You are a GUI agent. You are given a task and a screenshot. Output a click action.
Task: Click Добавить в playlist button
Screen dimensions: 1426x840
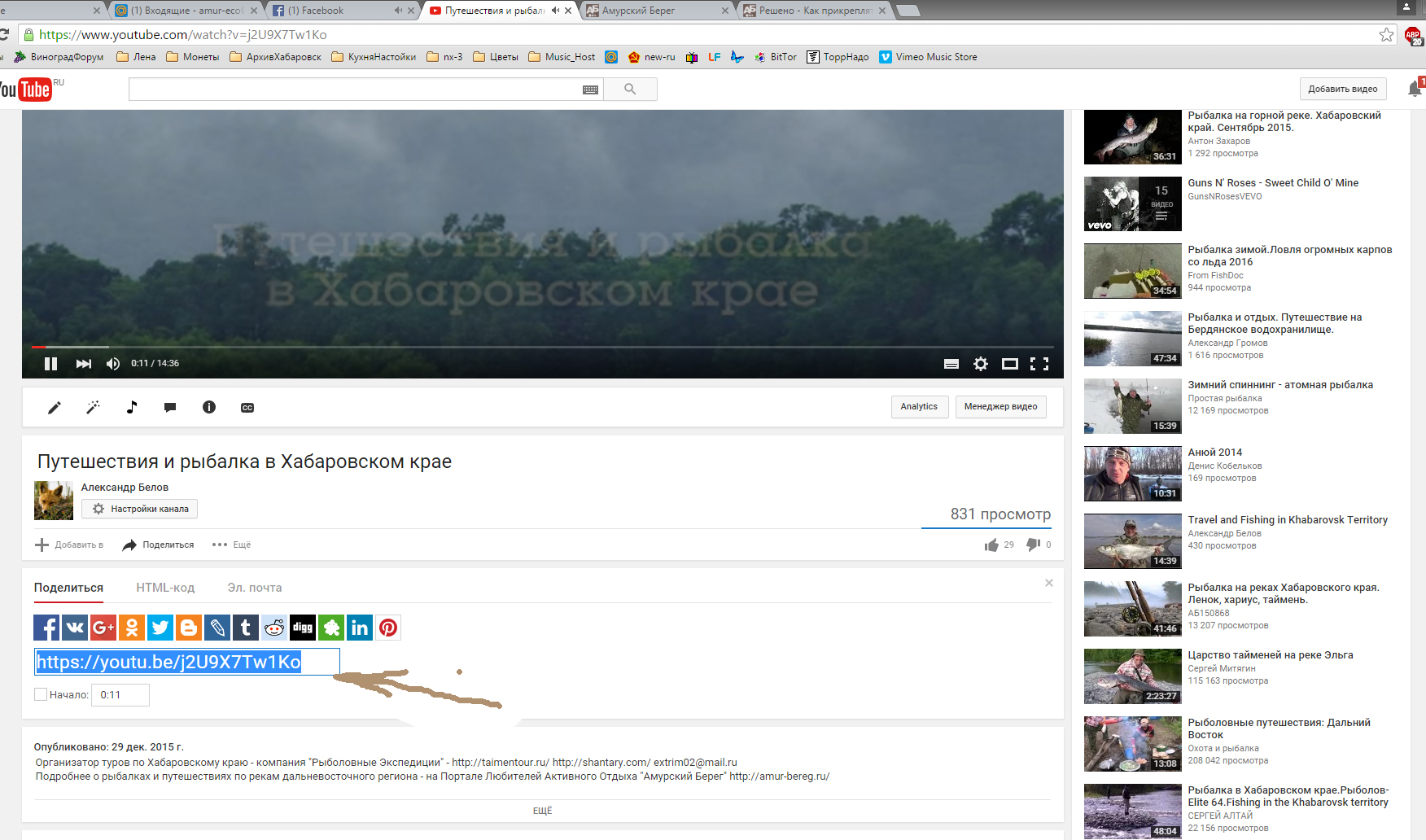(69, 545)
